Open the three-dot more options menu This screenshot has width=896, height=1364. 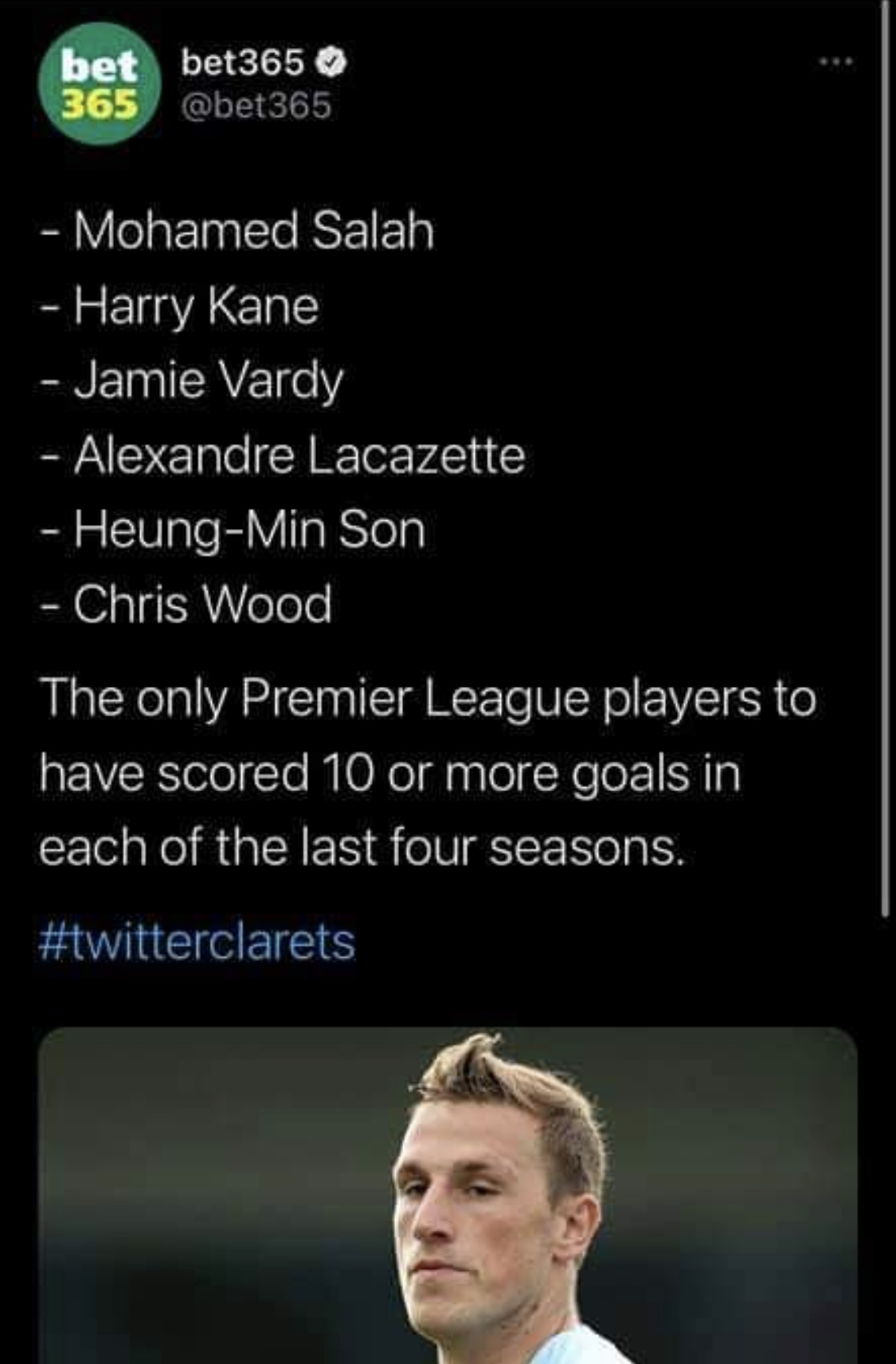839,61
